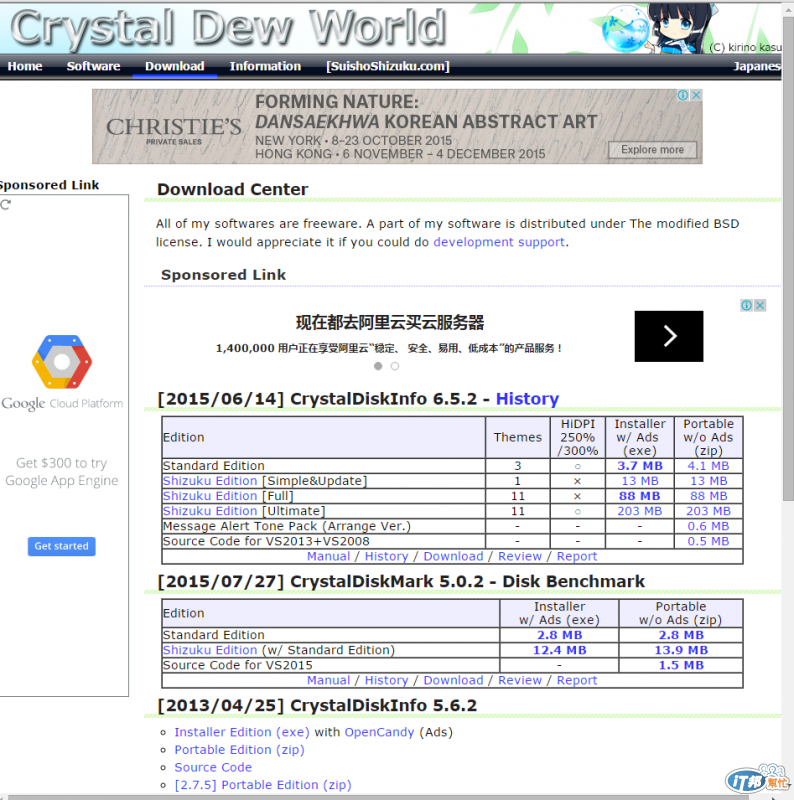
Task: Click Get $300 to try Google App Engine text
Action: 62,472
